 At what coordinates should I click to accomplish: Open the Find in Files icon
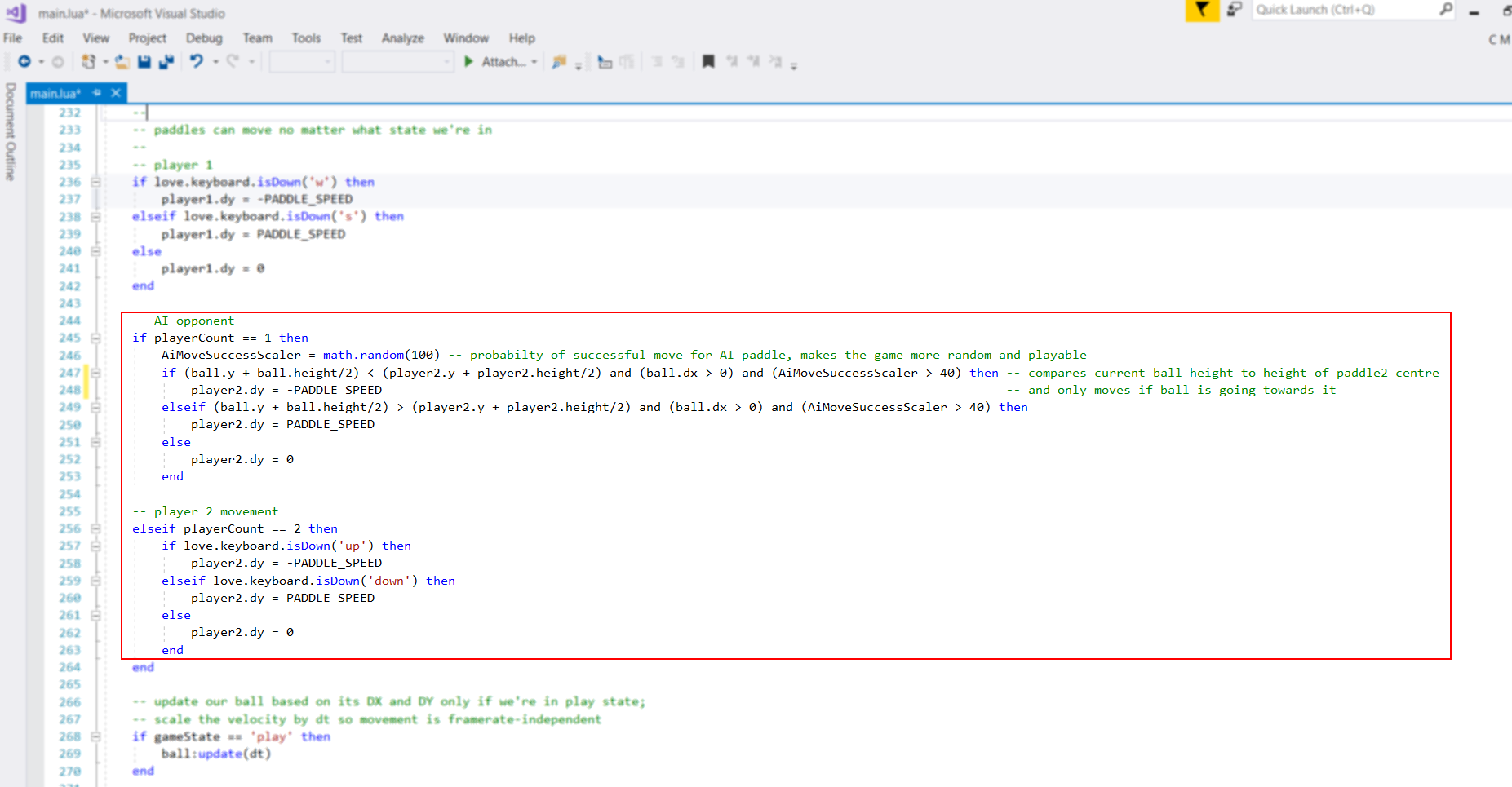559,62
